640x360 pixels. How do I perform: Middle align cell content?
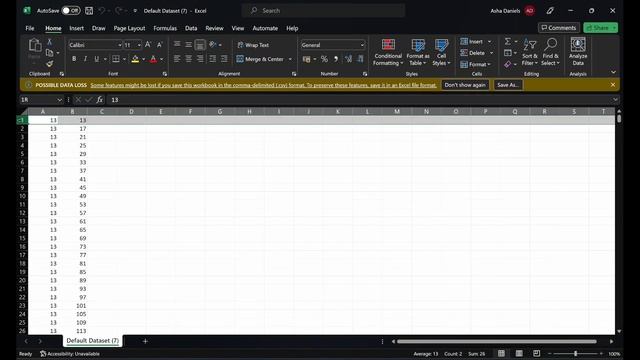(188, 44)
